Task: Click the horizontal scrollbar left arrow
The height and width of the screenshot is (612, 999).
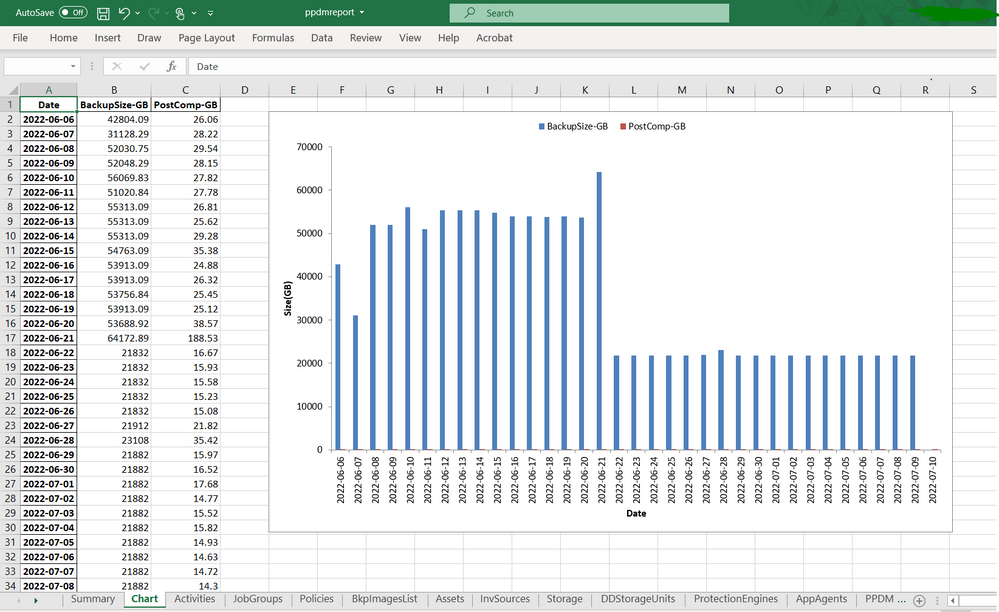Action: (x=953, y=601)
